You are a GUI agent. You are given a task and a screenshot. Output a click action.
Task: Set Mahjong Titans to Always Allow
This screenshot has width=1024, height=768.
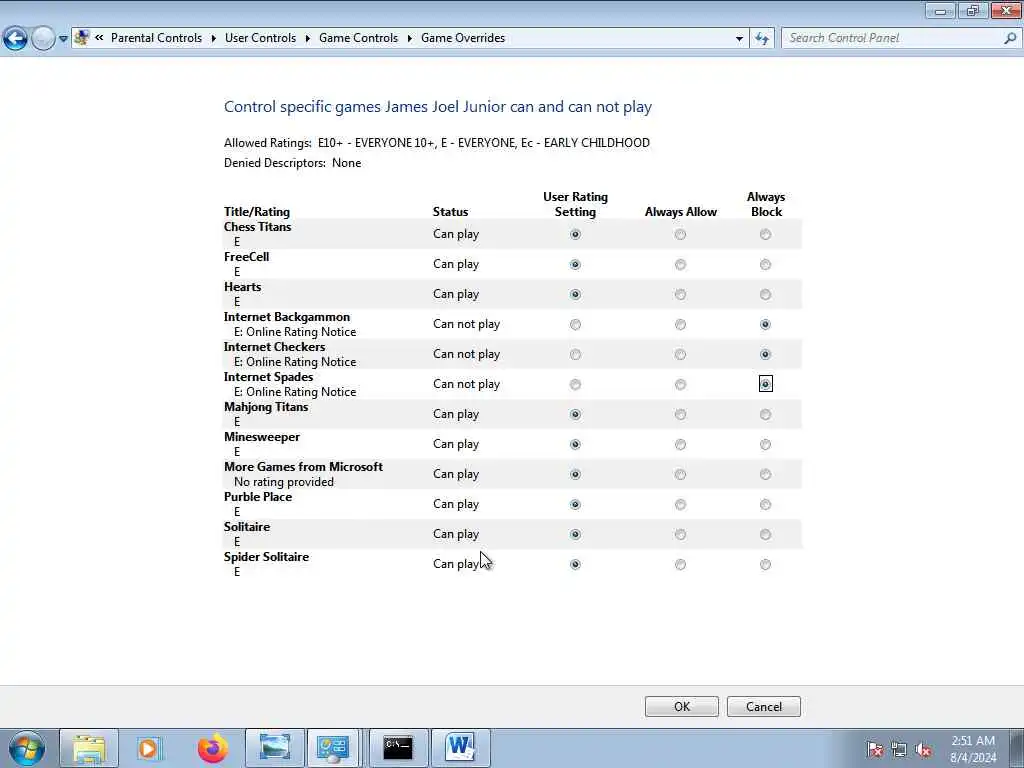click(680, 415)
